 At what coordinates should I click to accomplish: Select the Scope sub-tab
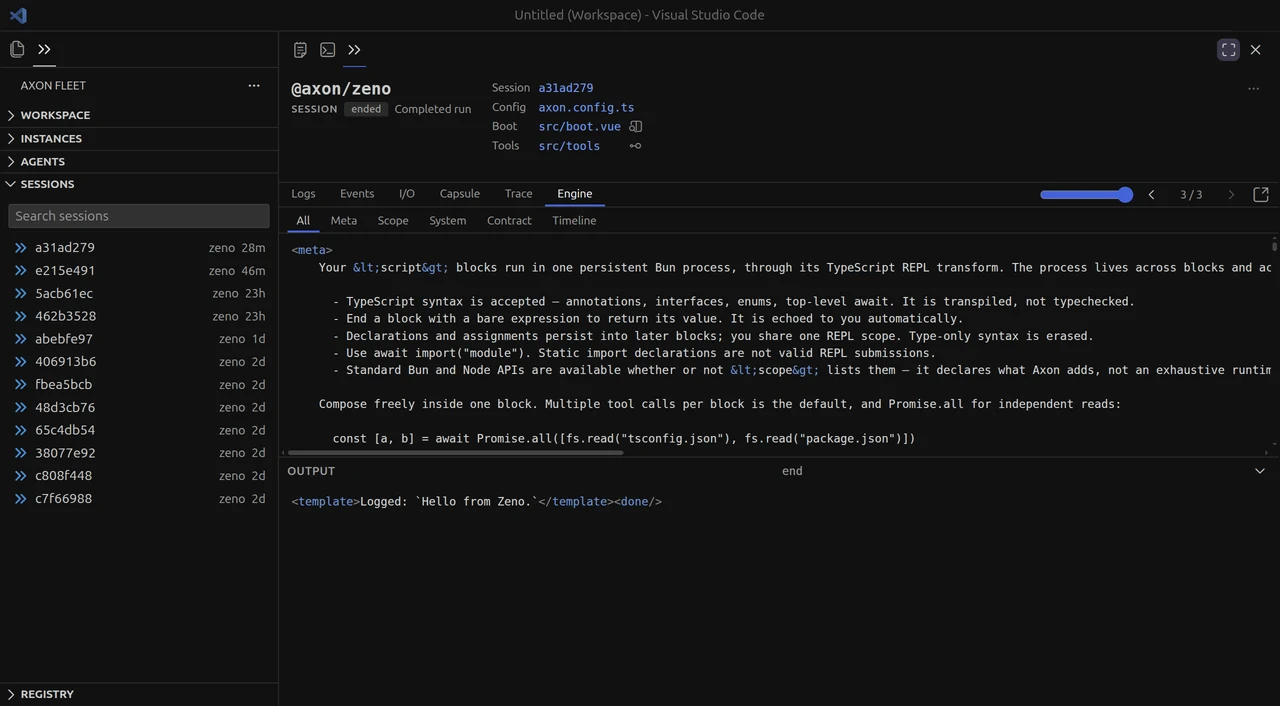pyautogui.click(x=393, y=221)
